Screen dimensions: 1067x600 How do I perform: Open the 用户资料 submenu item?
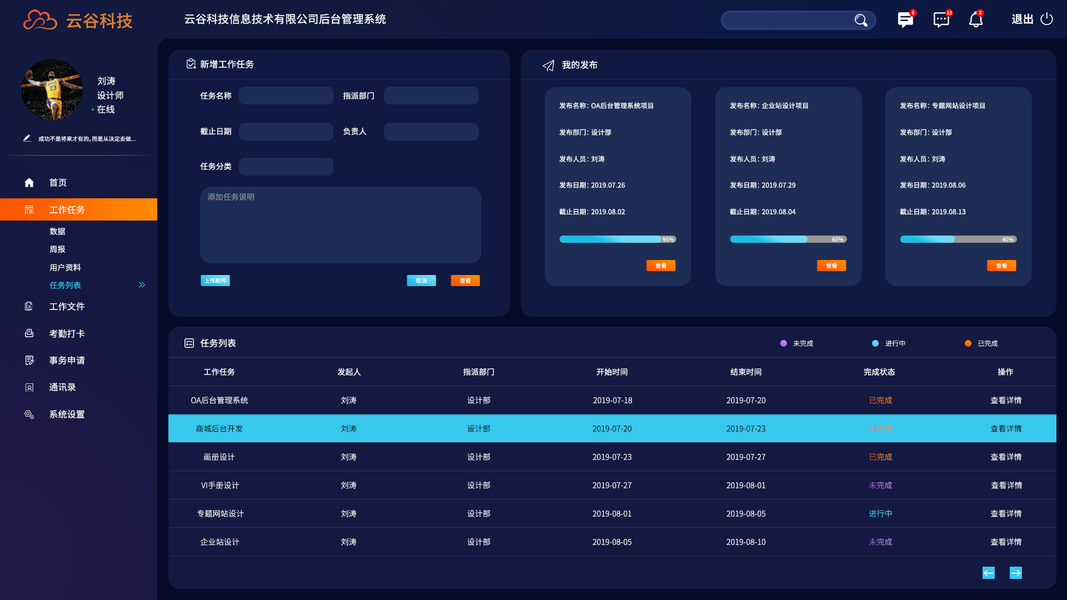(x=65, y=267)
